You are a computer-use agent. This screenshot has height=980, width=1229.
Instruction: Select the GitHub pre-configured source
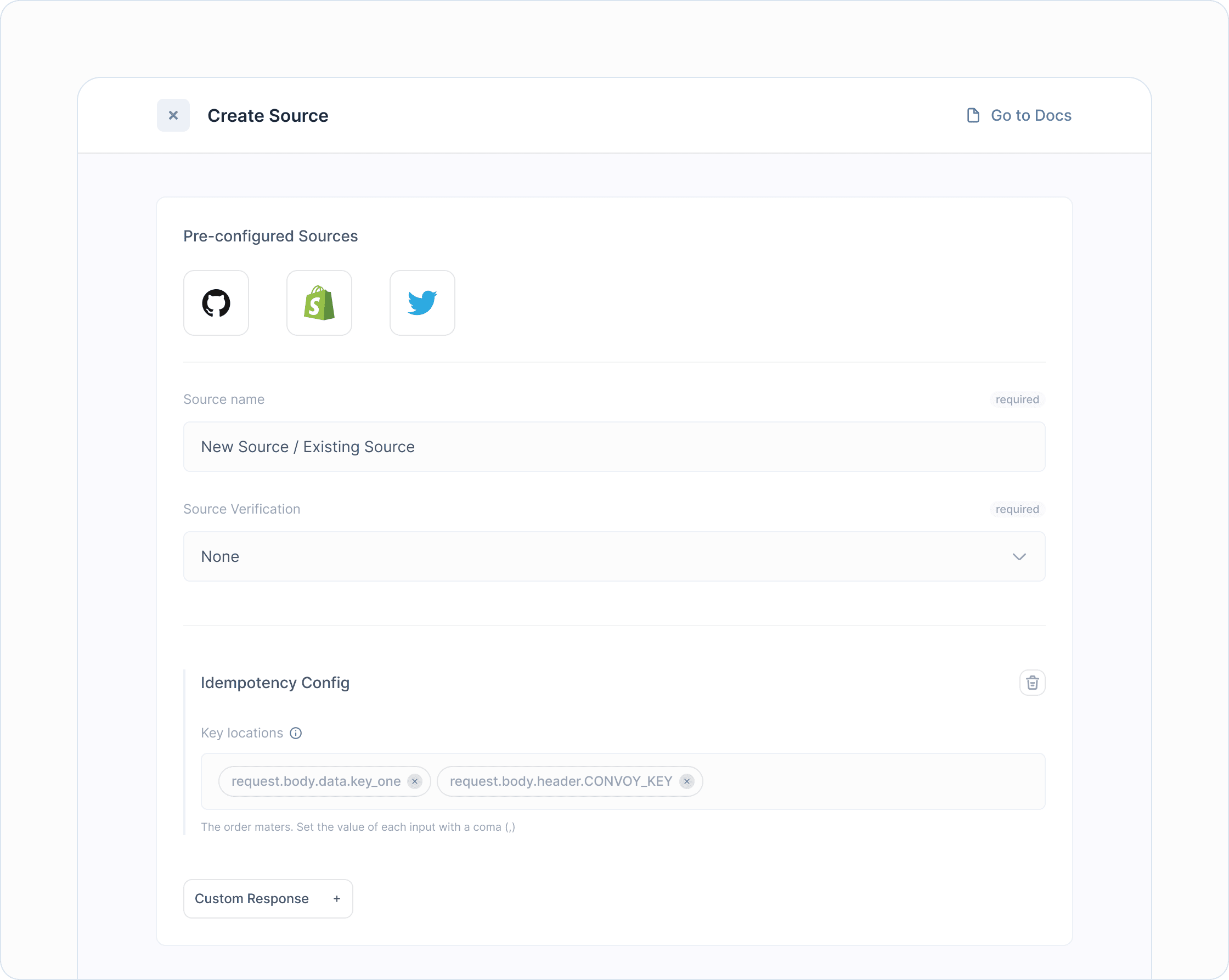pyautogui.click(x=216, y=303)
